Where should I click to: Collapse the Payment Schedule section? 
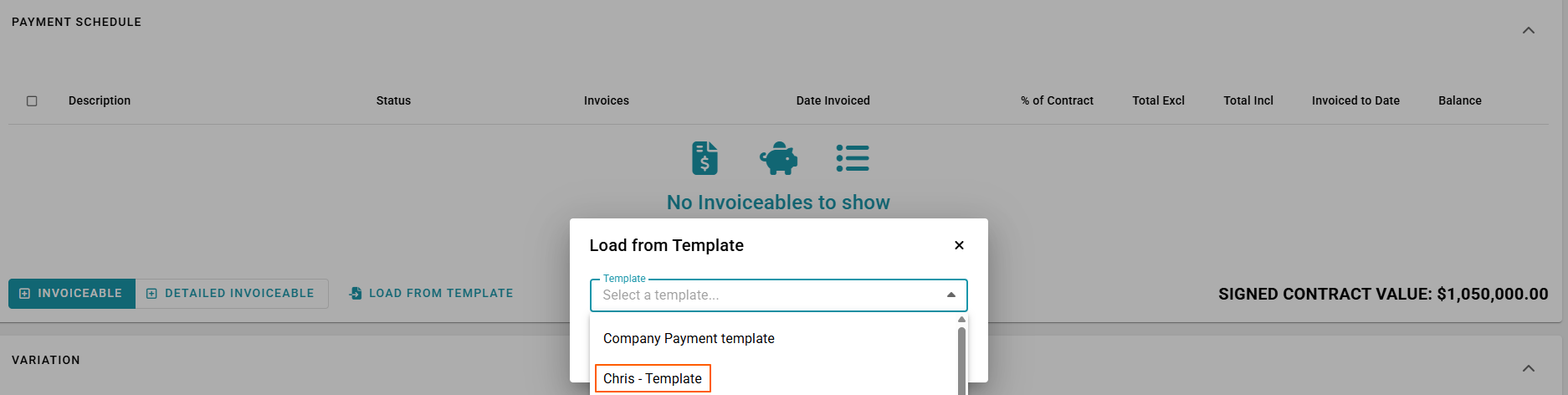(1528, 31)
